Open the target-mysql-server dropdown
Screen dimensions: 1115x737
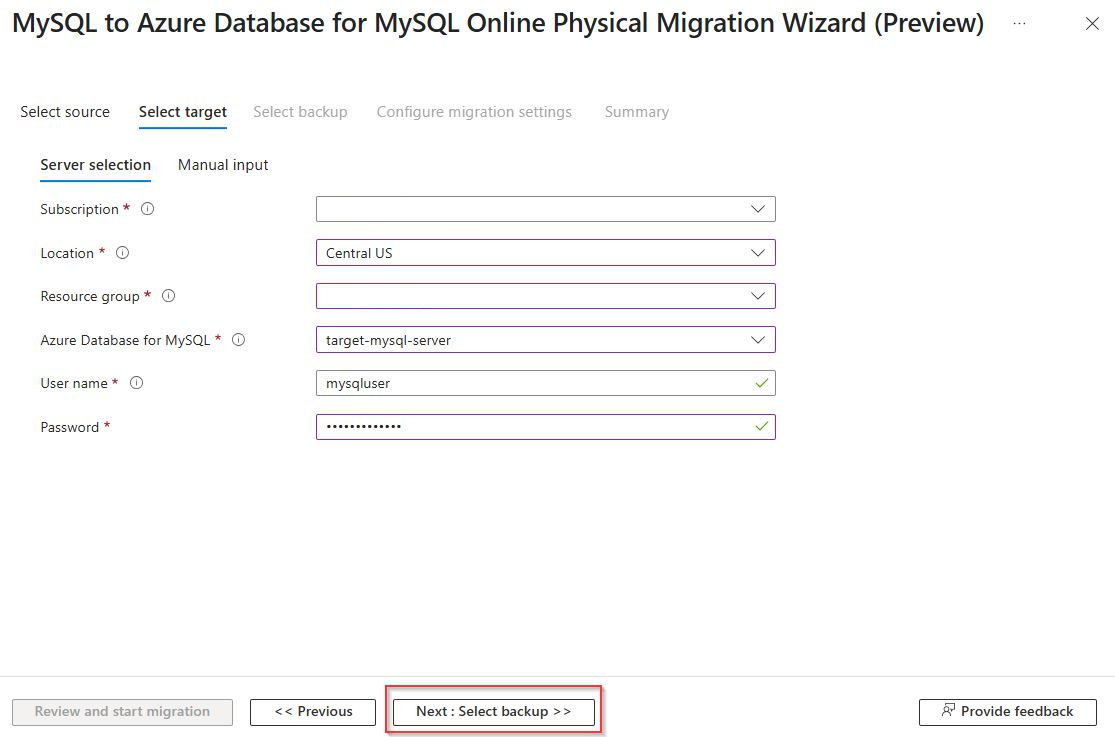tap(545, 340)
